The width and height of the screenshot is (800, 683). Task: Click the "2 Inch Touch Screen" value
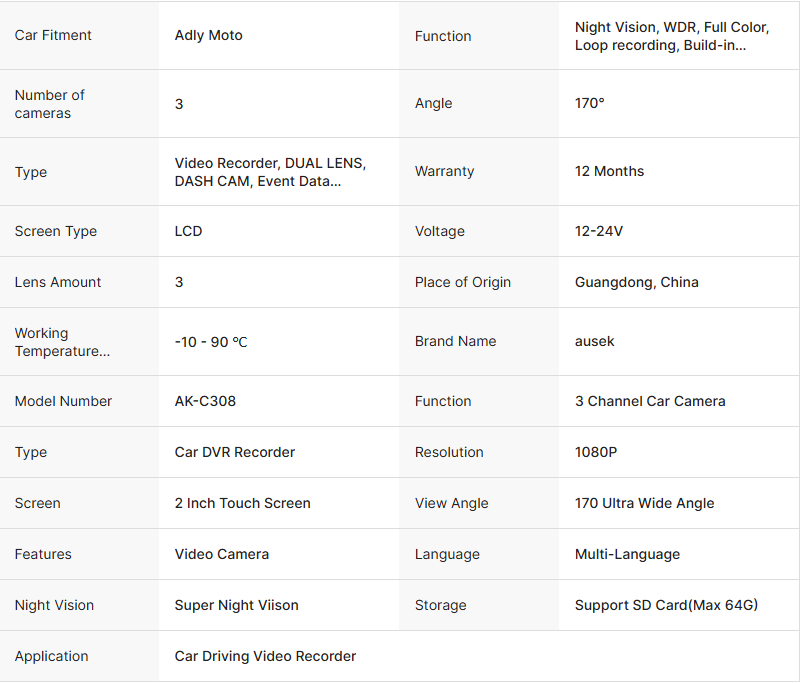coord(242,503)
